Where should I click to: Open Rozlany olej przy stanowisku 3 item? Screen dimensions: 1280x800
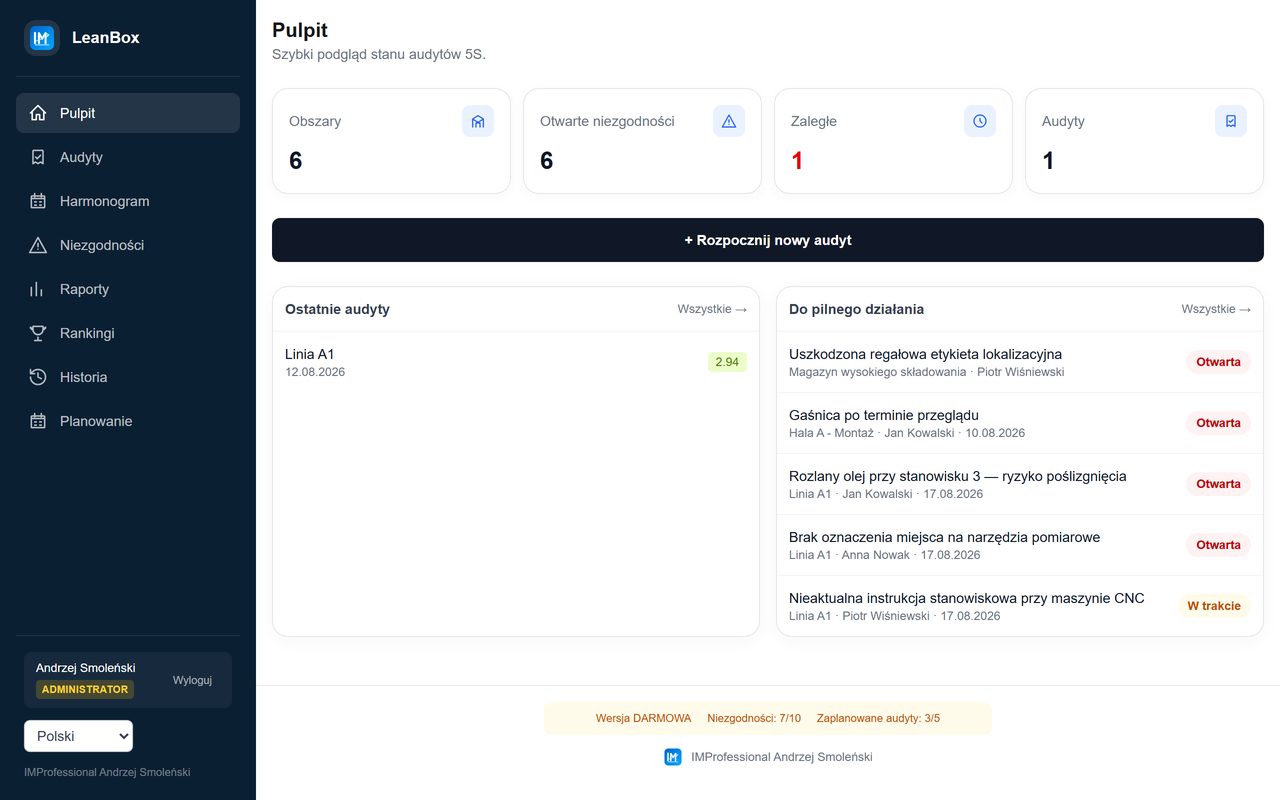(x=1020, y=484)
